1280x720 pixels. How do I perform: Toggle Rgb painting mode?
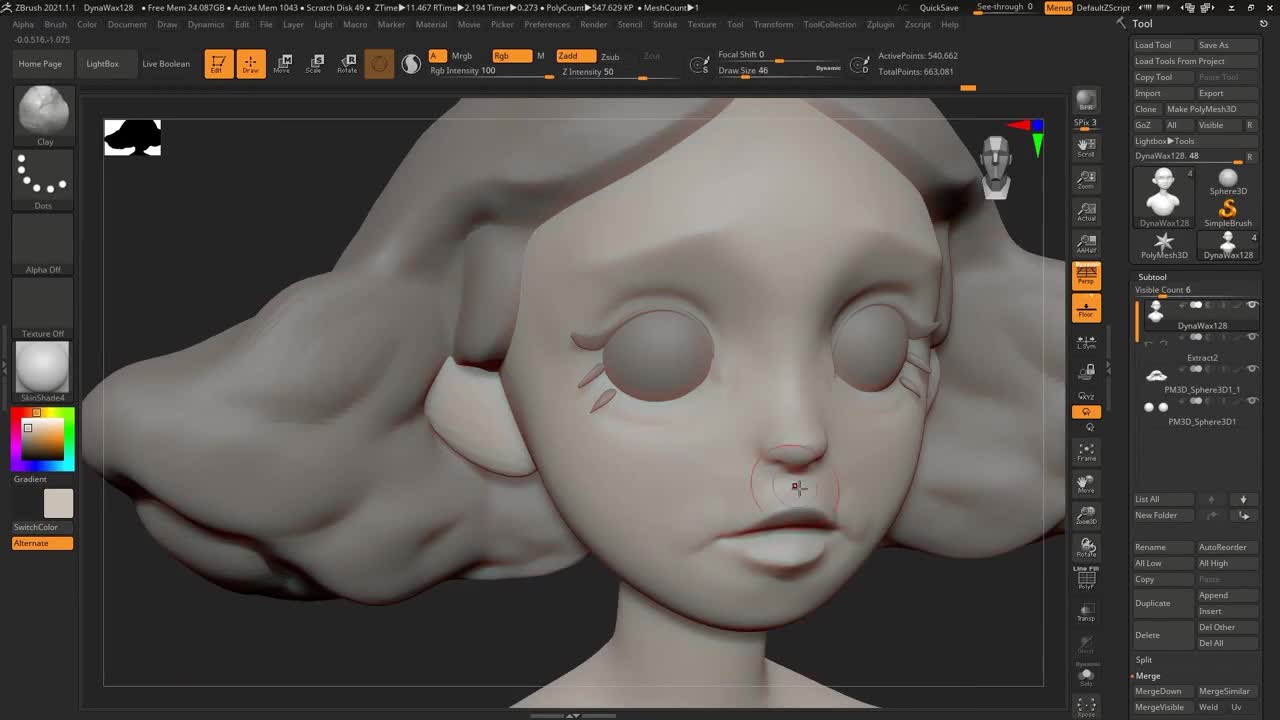512,56
